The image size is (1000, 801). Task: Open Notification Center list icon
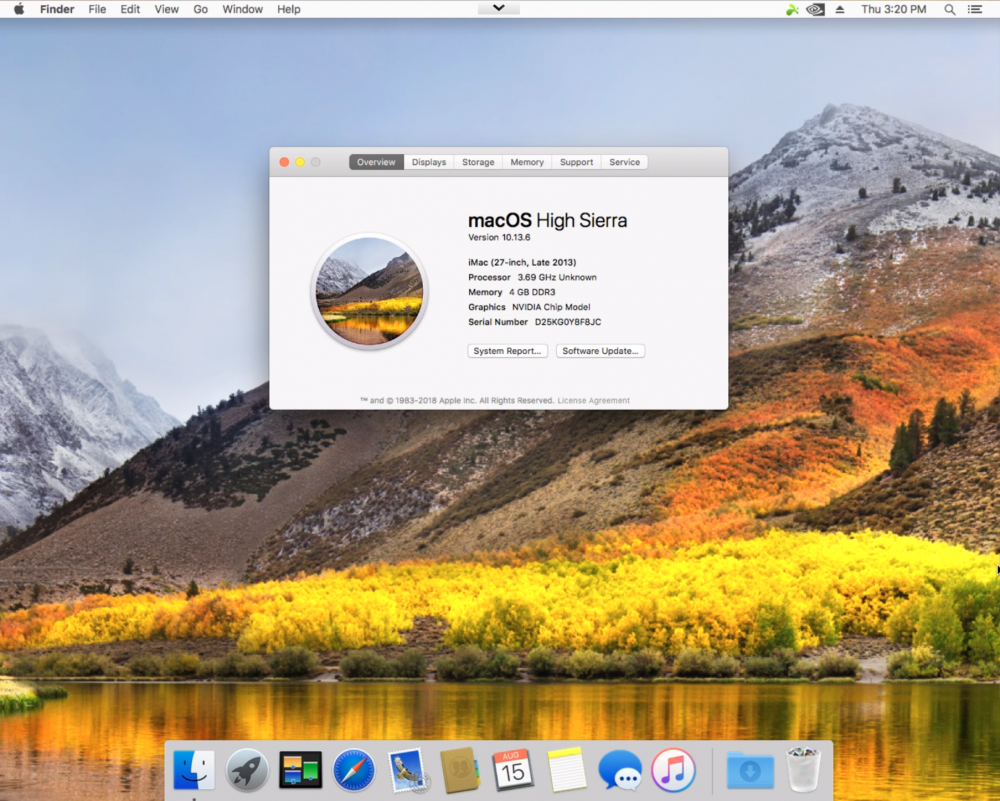coord(974,10)
